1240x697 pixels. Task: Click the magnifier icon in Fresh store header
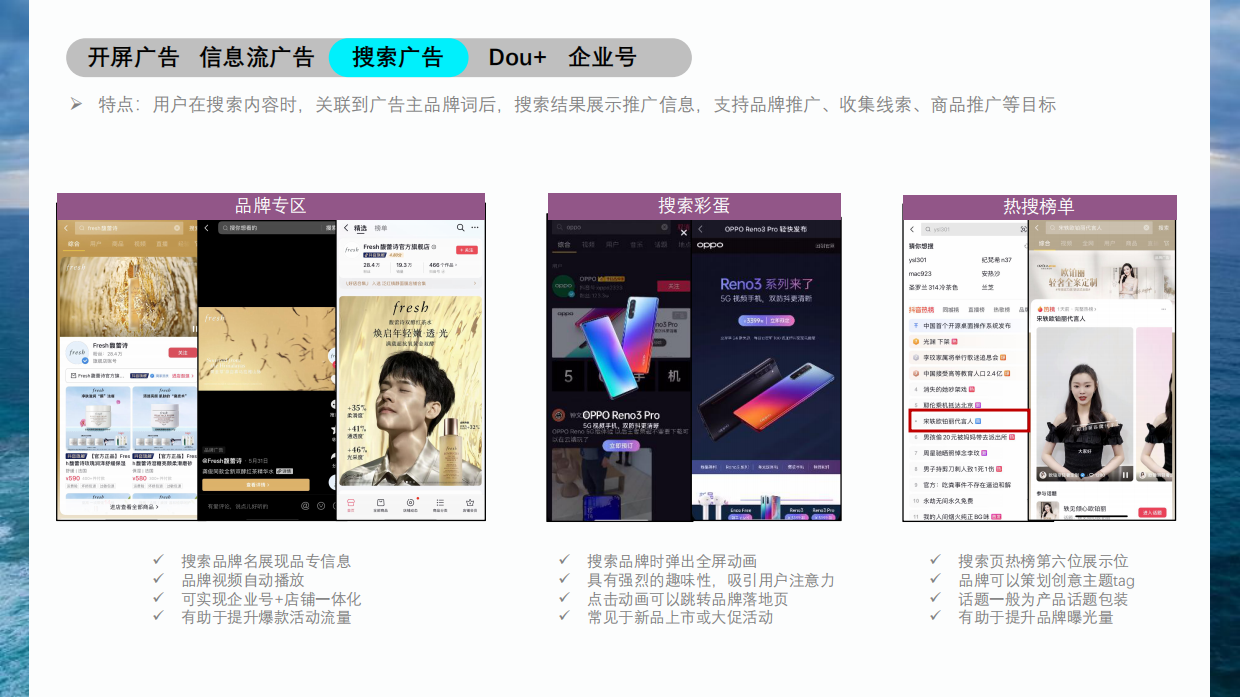[x=461, y=228]
